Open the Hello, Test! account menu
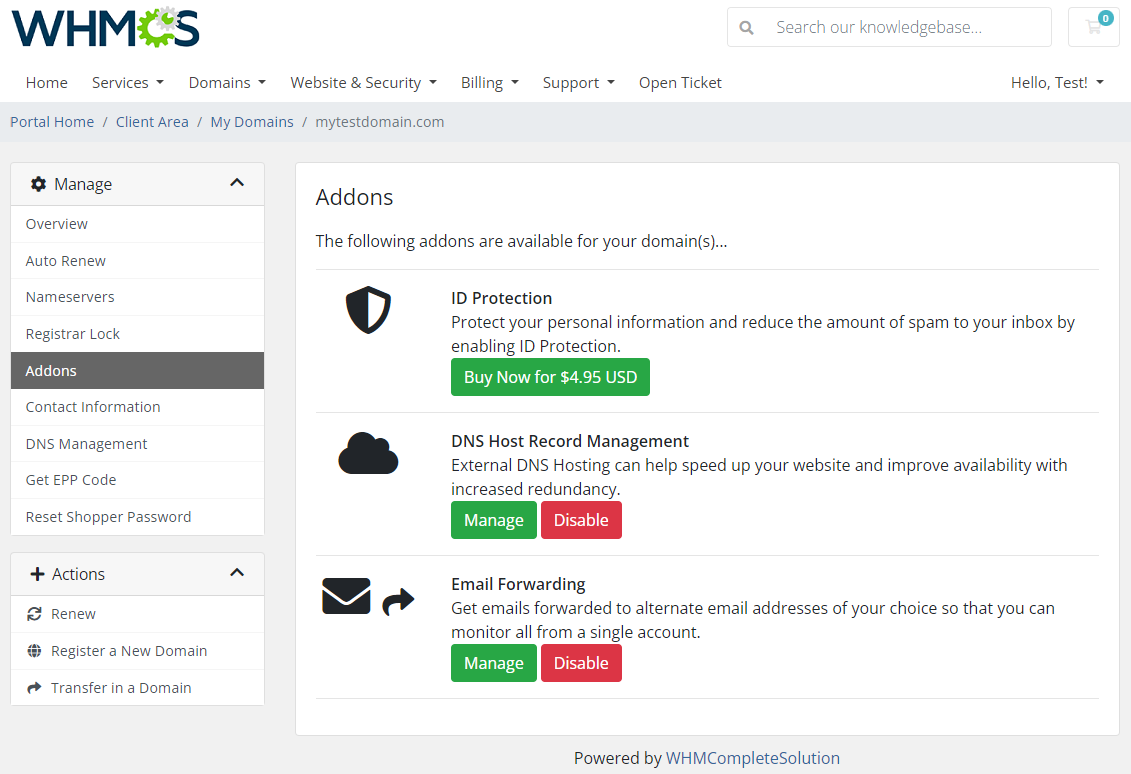 [x=1057, y=82]
